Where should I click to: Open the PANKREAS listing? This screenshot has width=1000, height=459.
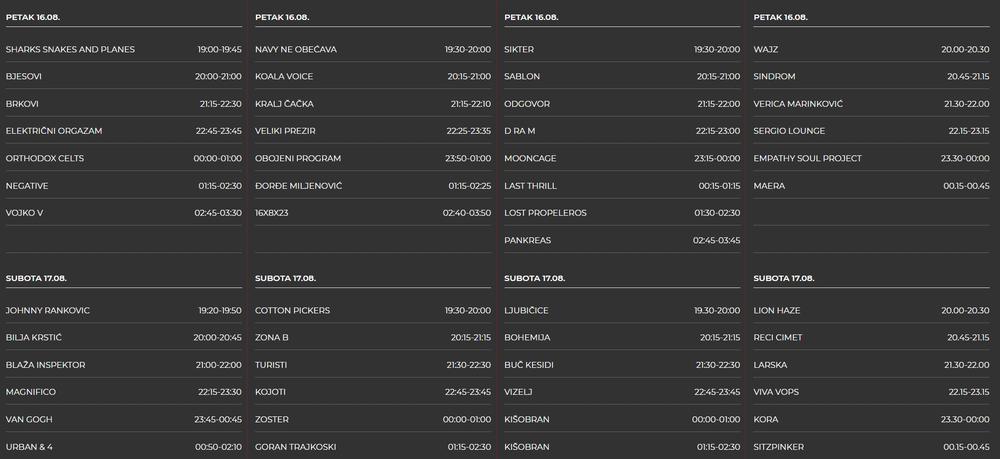[x=528, y=240]
